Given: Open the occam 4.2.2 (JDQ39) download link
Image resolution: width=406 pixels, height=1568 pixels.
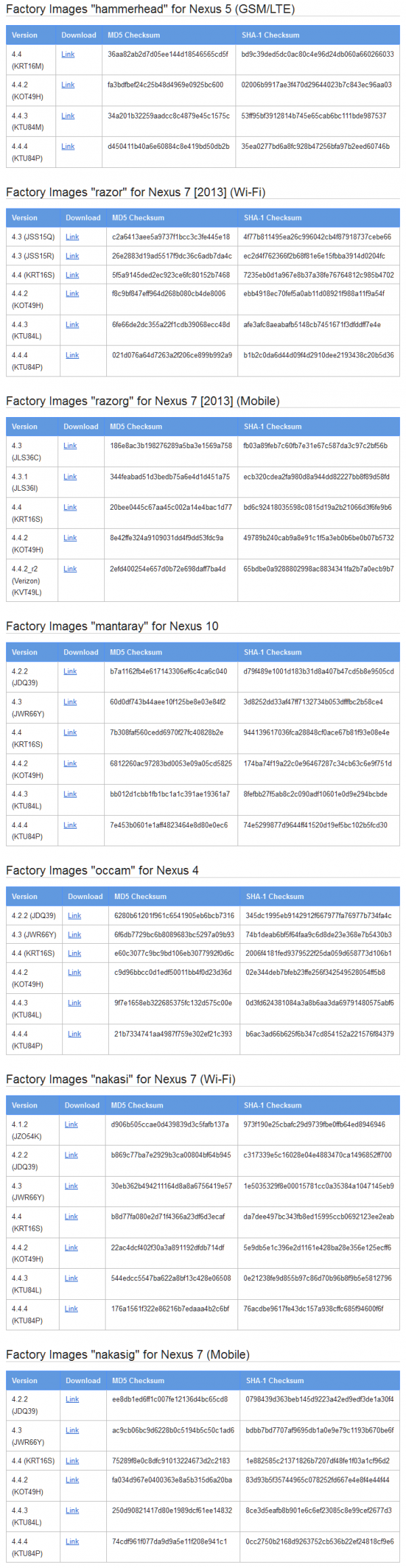Looking at the screenshot, I should tap(74, 915).
